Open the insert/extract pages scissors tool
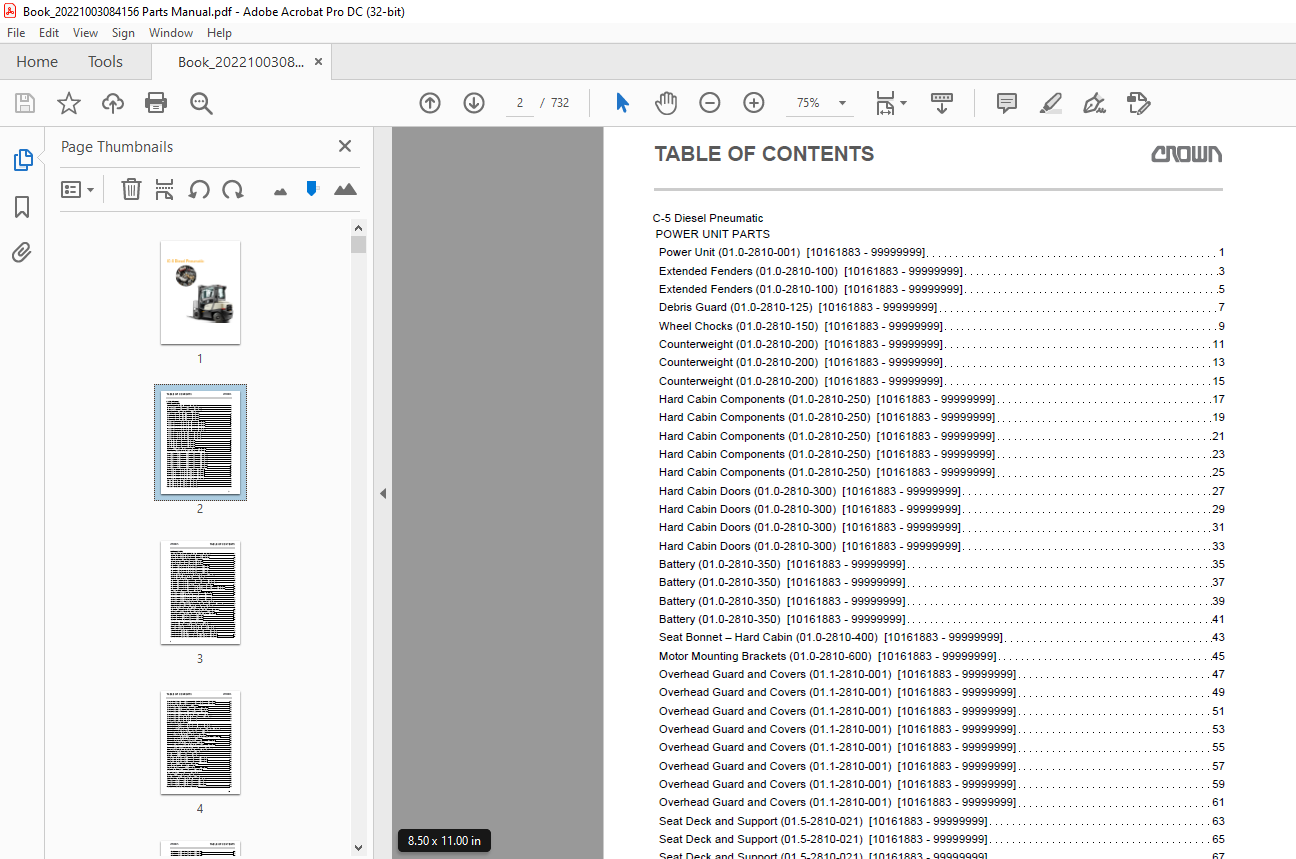 (x=165, y=189)
